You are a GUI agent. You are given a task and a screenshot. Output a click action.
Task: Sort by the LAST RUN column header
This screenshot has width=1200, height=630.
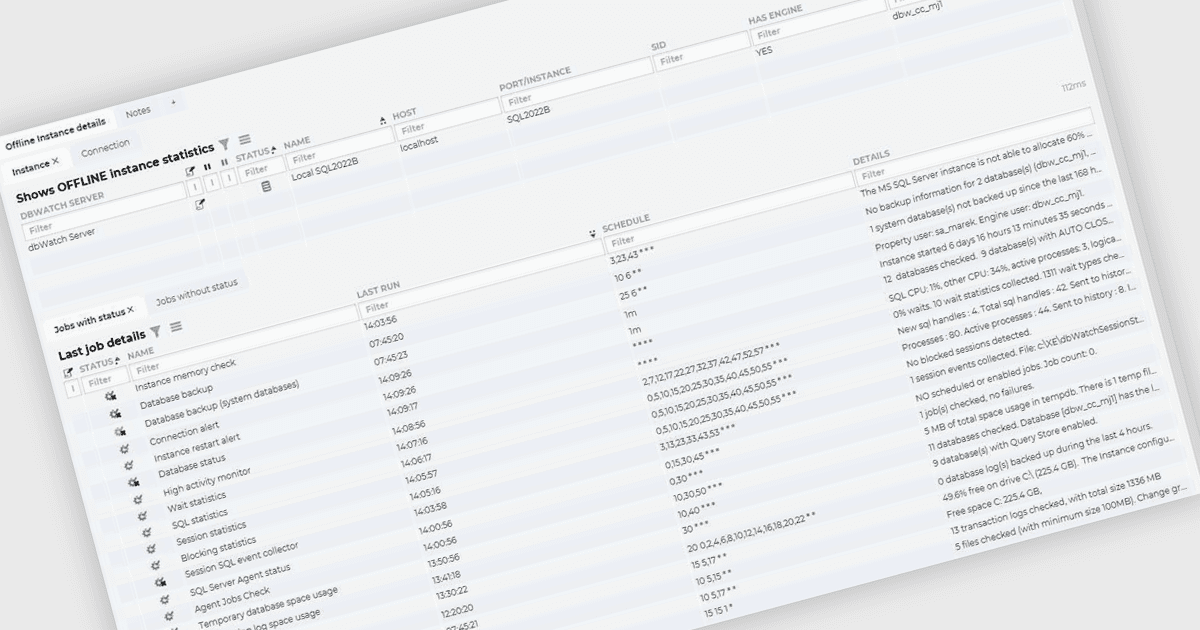pos(379,289)
